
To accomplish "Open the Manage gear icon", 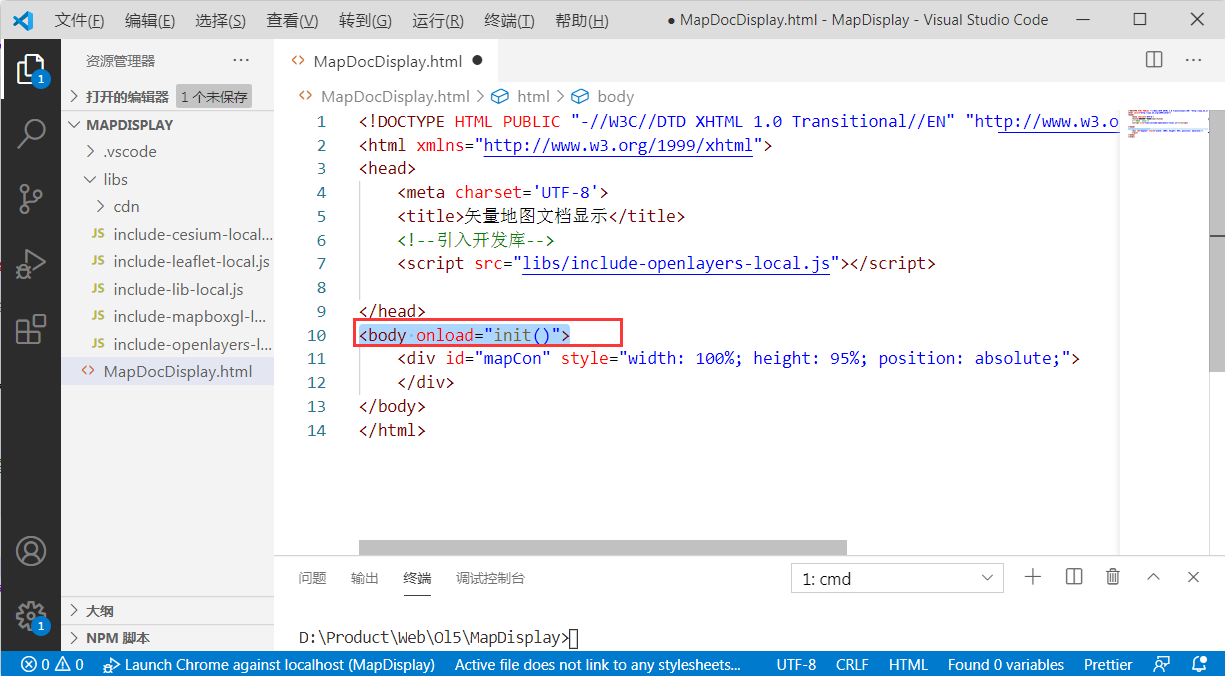I will pyautogui.click(x=31, y=615).
